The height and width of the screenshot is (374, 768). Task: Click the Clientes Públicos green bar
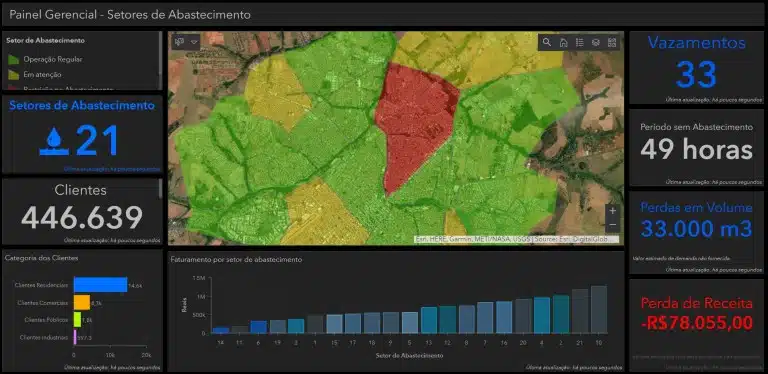pyautogui.click(x=77, y=320)
